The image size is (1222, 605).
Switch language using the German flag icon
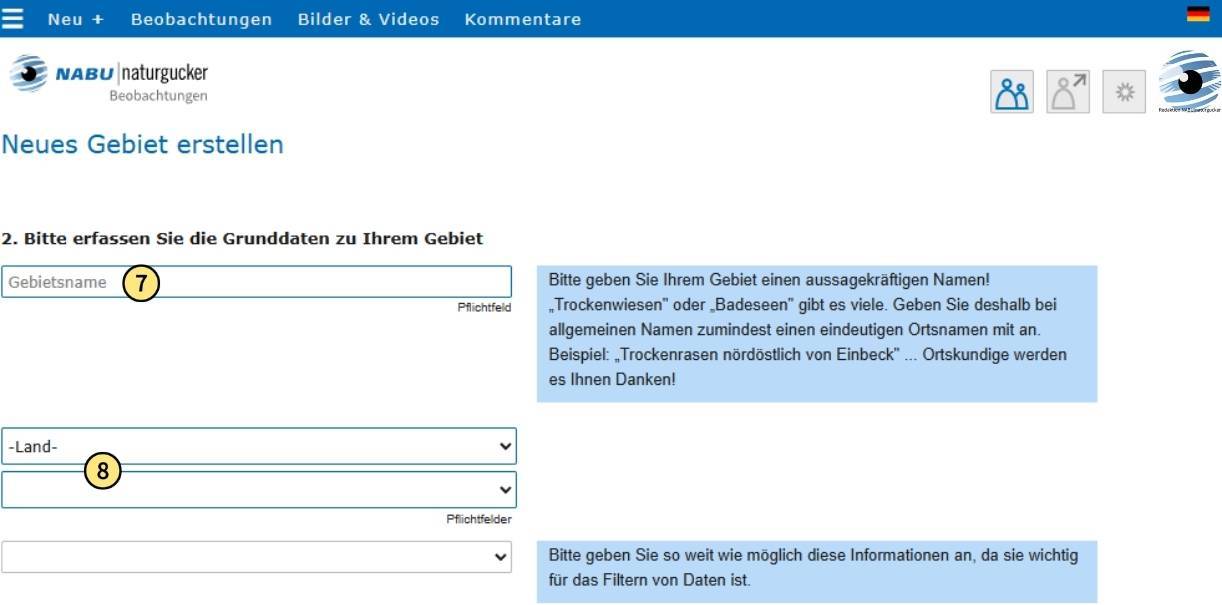point(1198,14)
